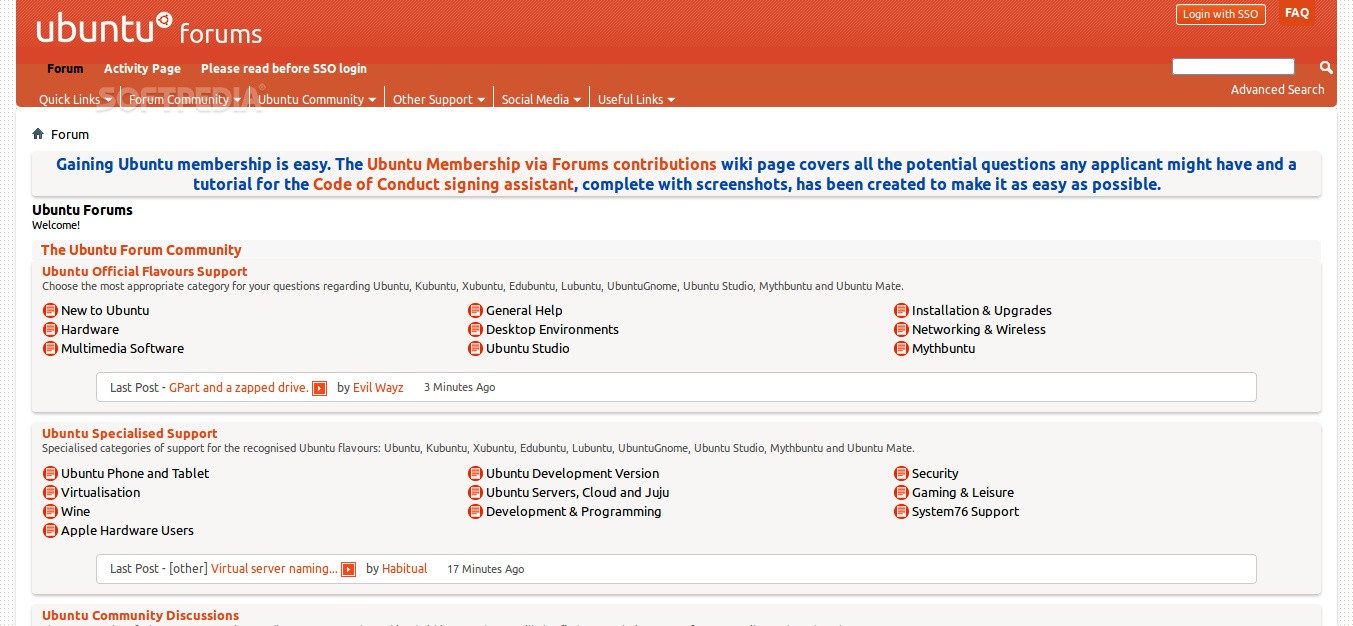This screenshot has height=626, width=1353.
Task: Click forum icon beside Ubuntu Phone and Tablet
Action: 50,473
